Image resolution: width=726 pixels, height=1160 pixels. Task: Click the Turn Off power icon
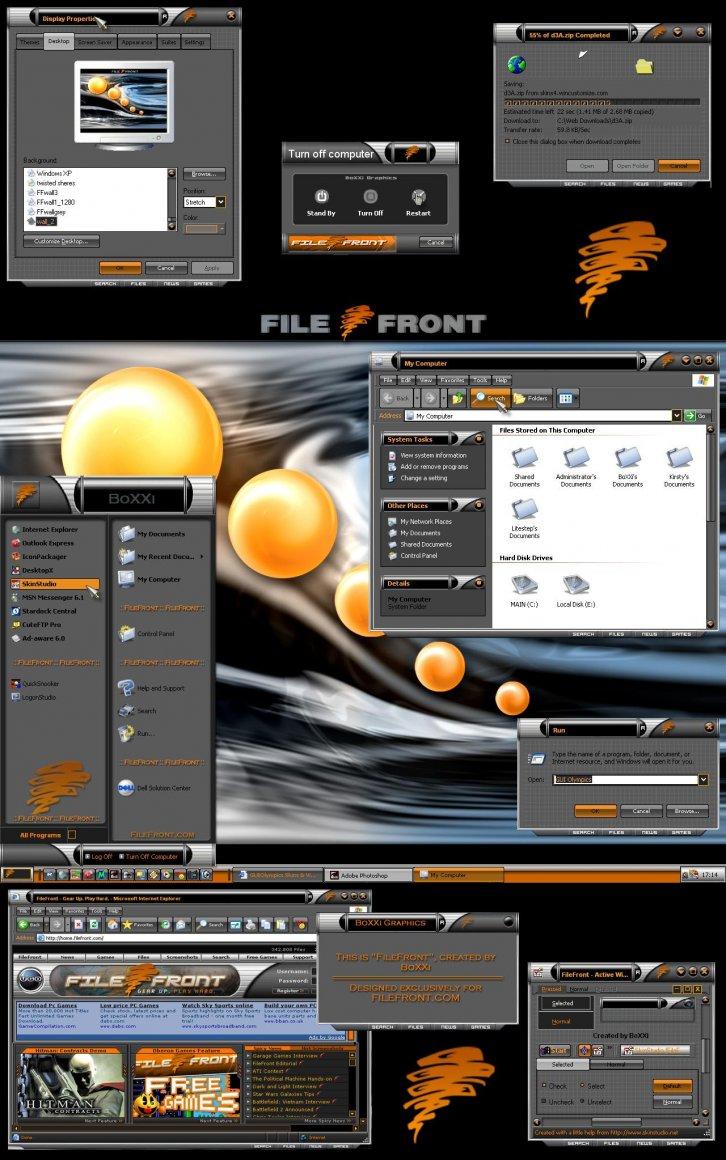(x=370, y=196)
